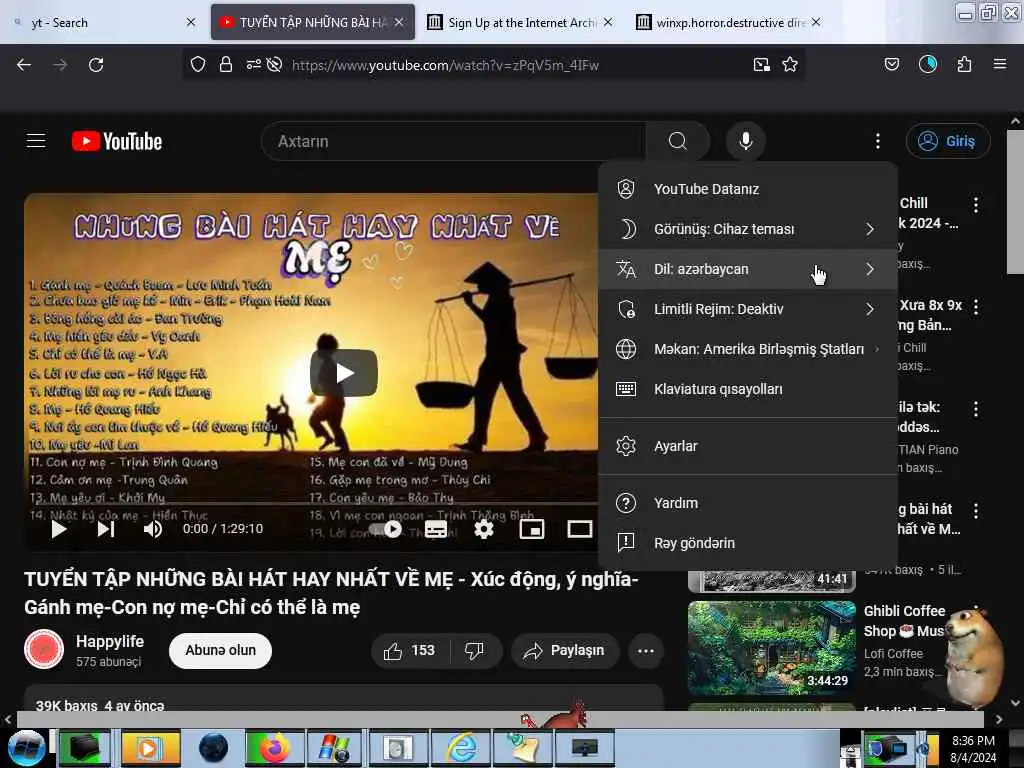Start voice search with the microphone
The image size is (1024, 768).
745,141
